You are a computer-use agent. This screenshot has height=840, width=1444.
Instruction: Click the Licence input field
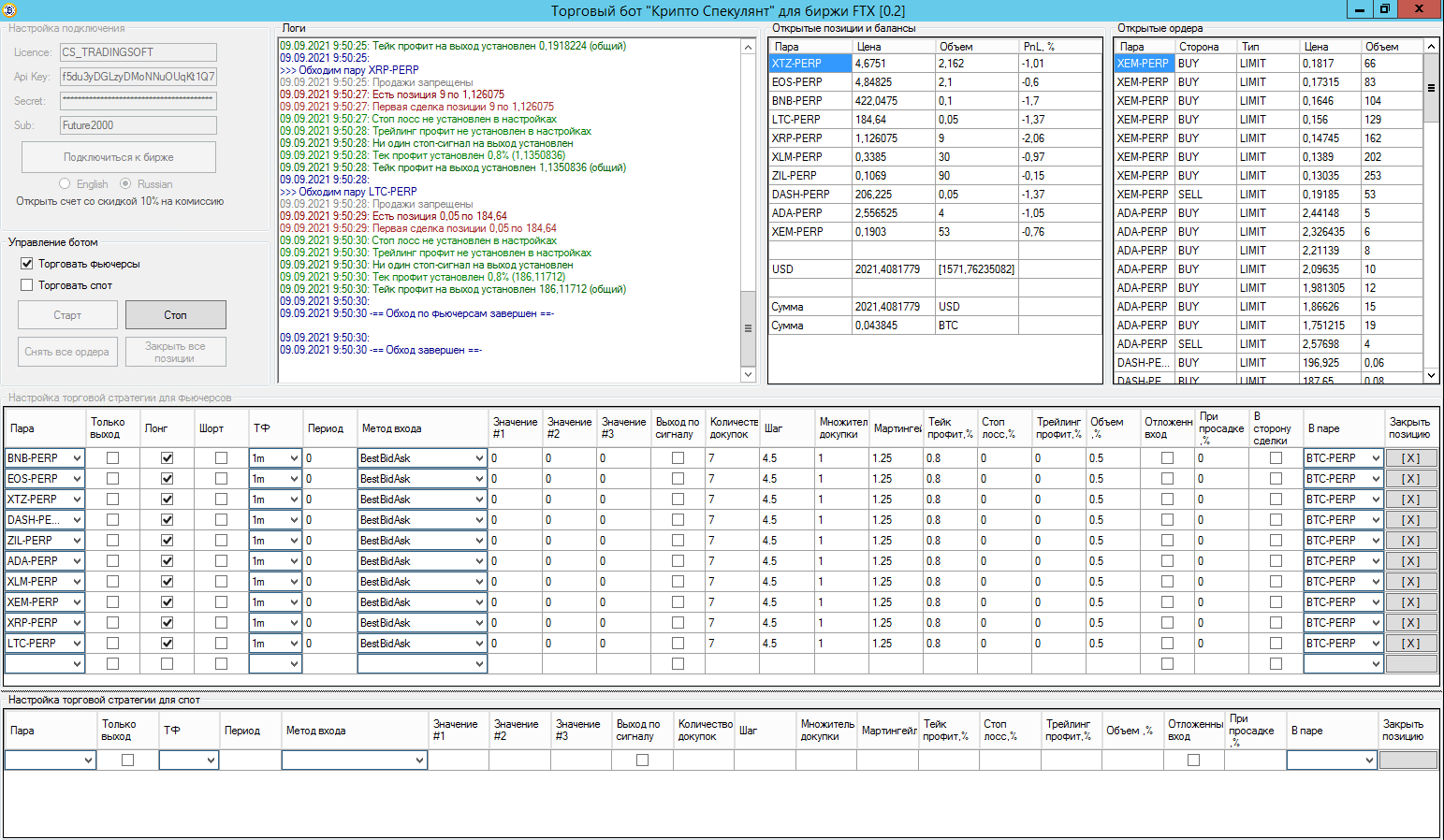coord(139,52)
